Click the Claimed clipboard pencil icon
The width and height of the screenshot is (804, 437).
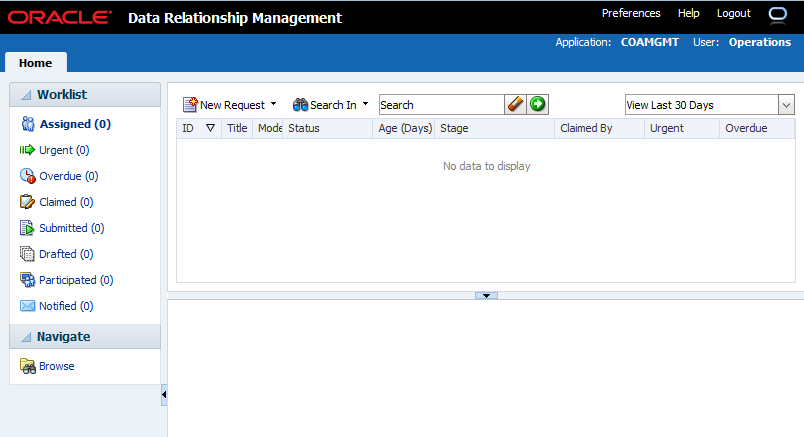coord(27,202)
